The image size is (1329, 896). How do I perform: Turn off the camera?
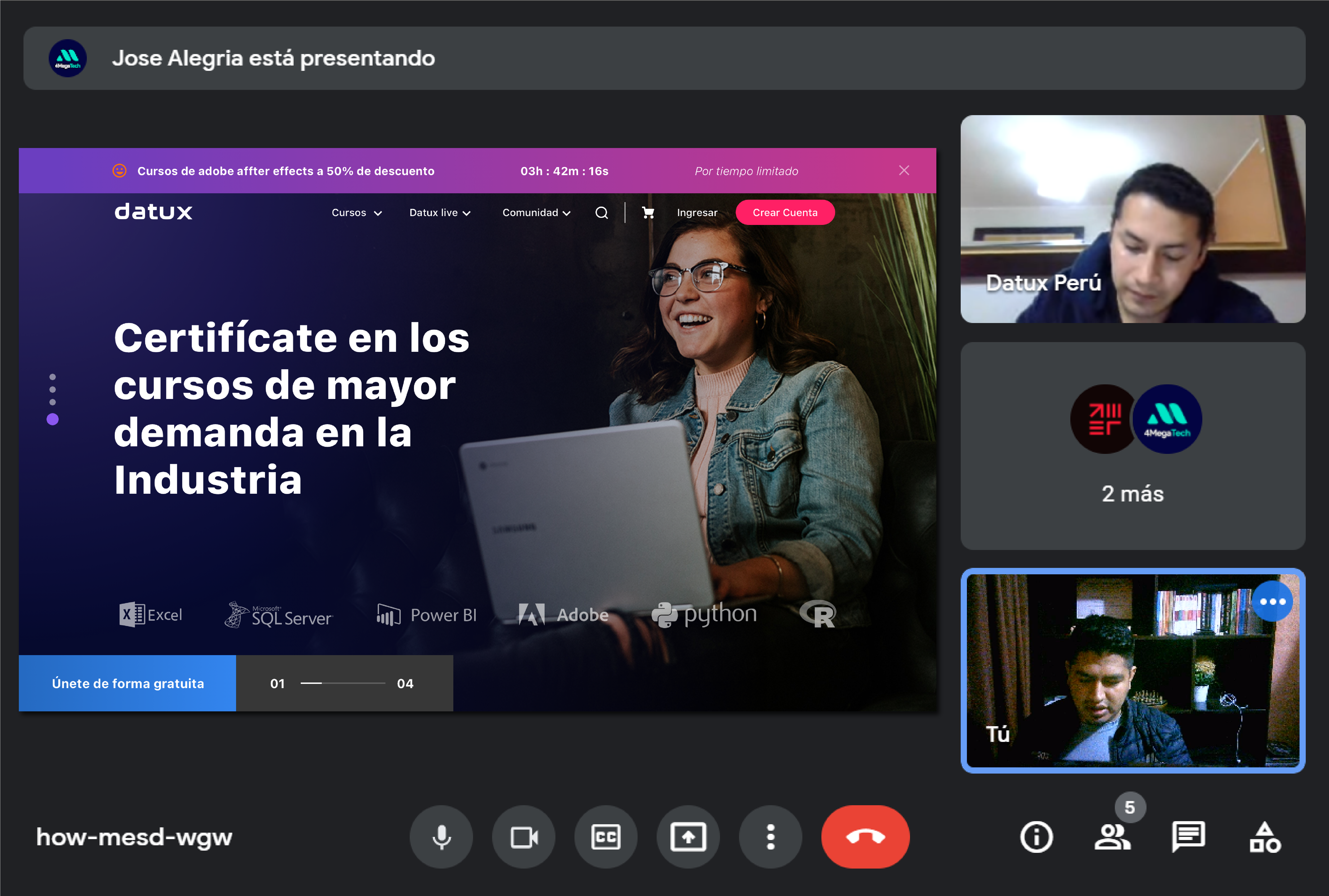tap(524, 837)
